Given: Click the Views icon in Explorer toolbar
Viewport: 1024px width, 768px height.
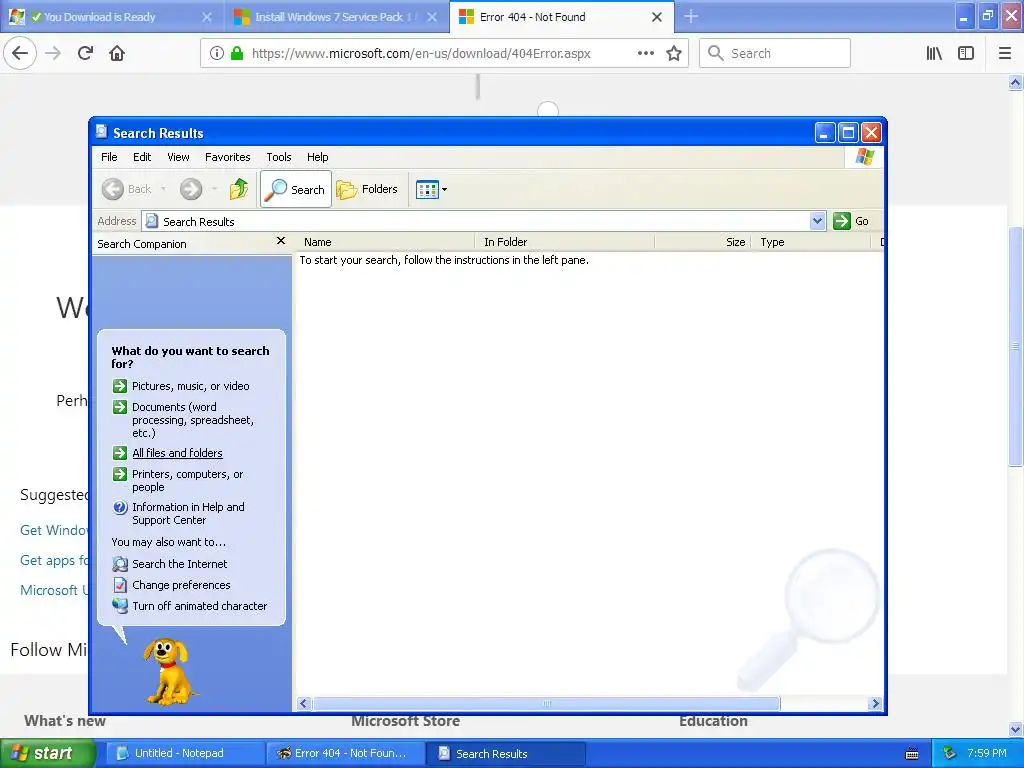Looking at the screenshot, I should [x=427, y=189].
